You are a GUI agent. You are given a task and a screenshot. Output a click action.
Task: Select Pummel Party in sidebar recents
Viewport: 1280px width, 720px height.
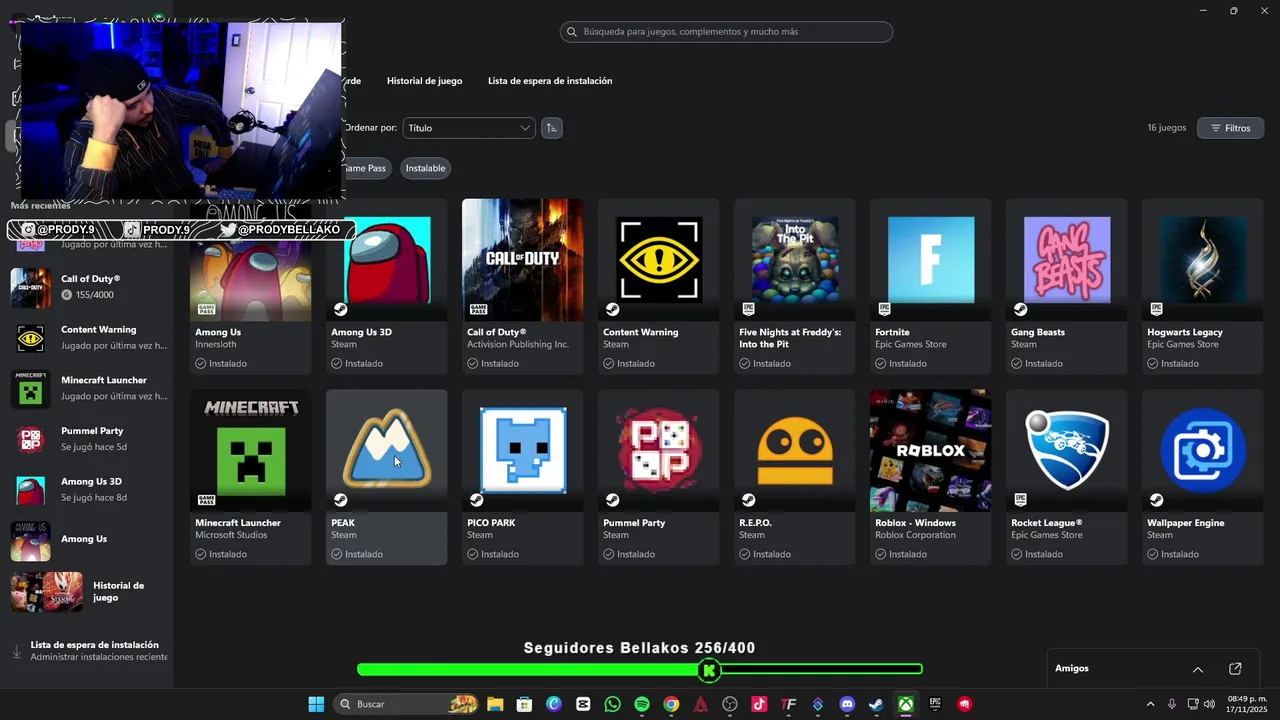pos(88,439)
